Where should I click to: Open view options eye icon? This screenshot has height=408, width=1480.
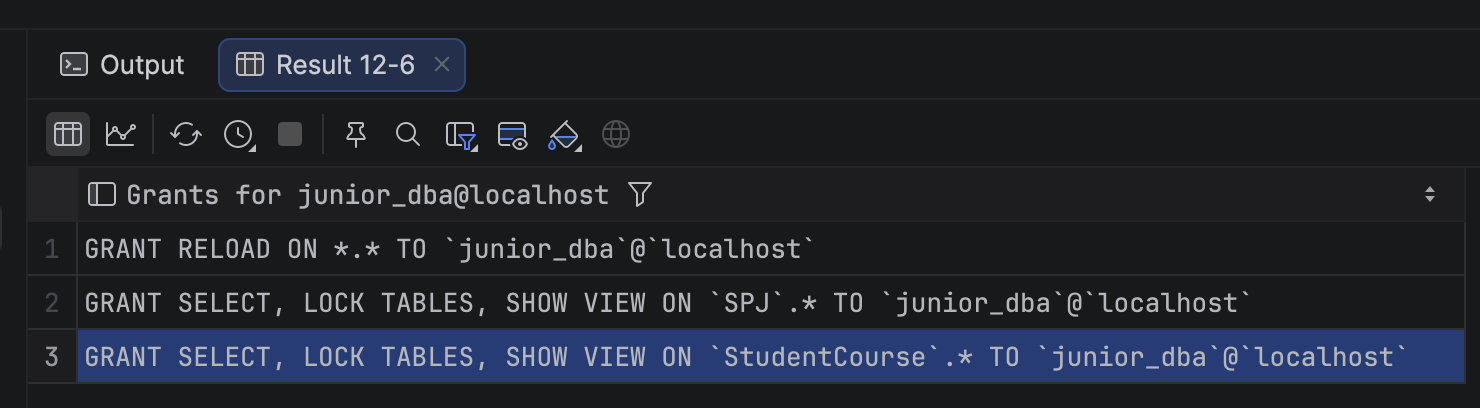click(513, 135)
